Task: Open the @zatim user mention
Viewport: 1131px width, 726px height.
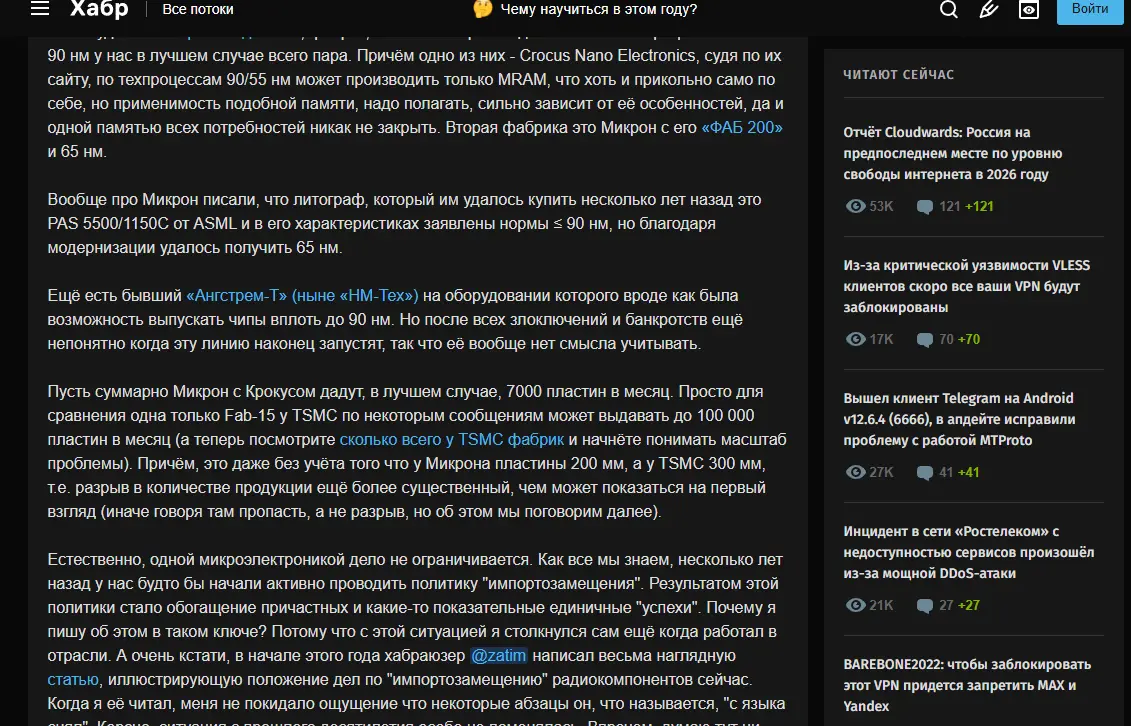Action: [498, 656]
